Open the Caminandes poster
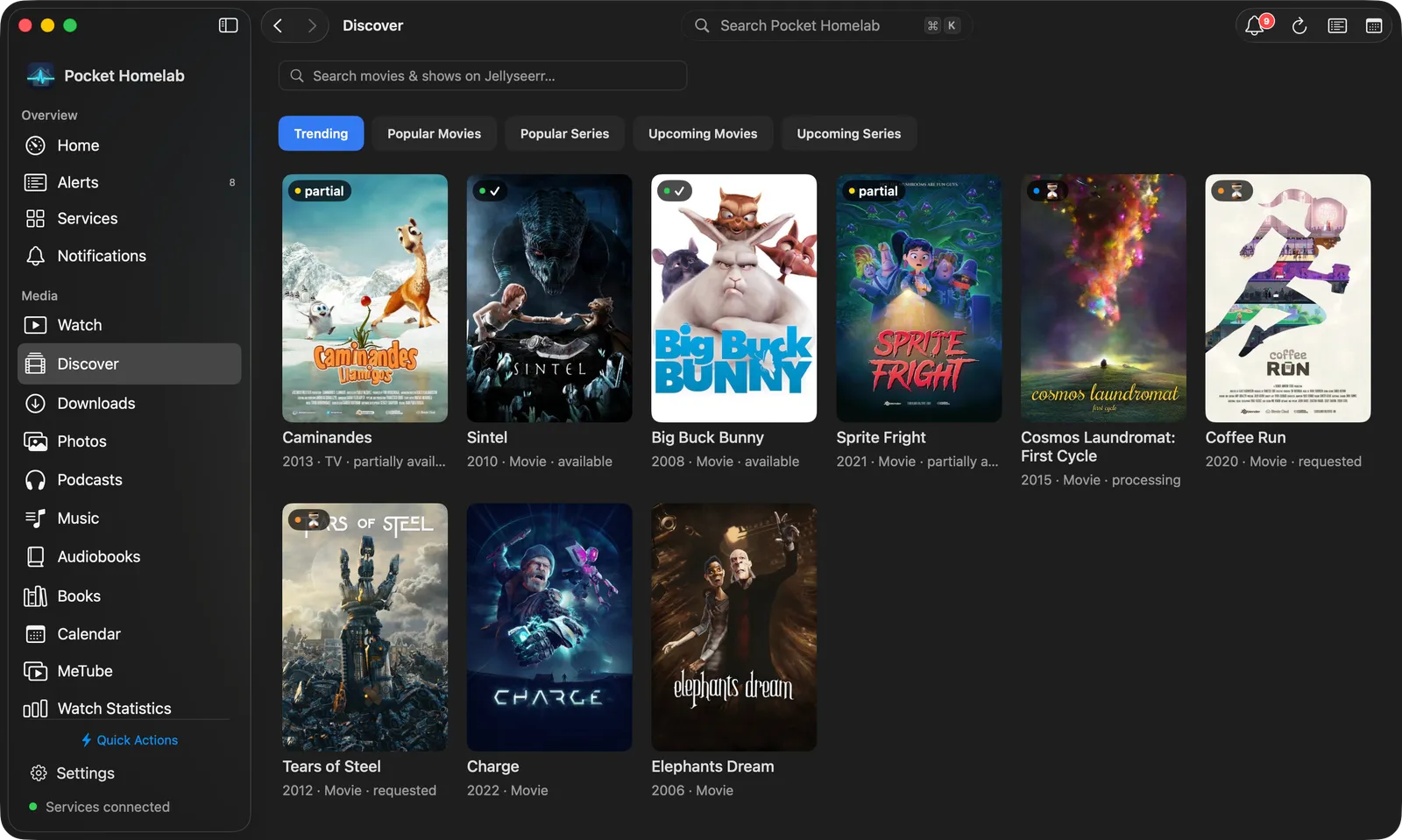 (365, 298)
